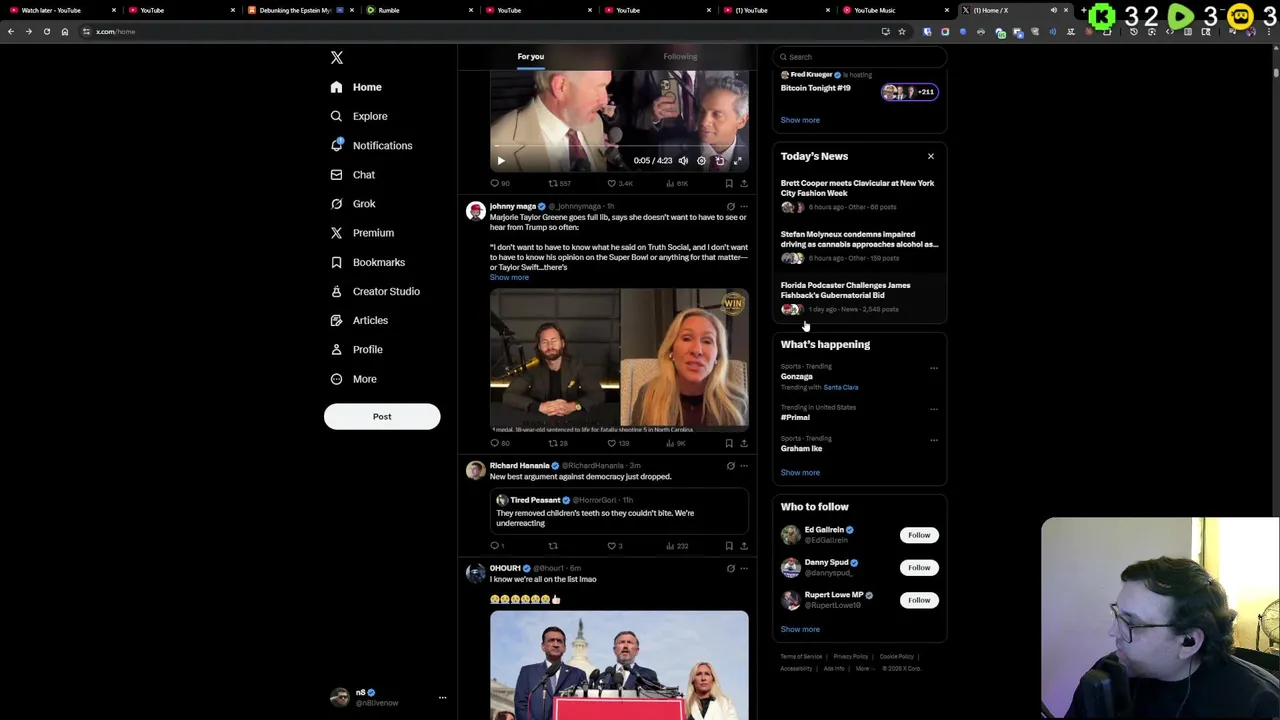Open Grok from the sidebar
The width and height of the screenshot is (1280, 720).
(353, 203)
